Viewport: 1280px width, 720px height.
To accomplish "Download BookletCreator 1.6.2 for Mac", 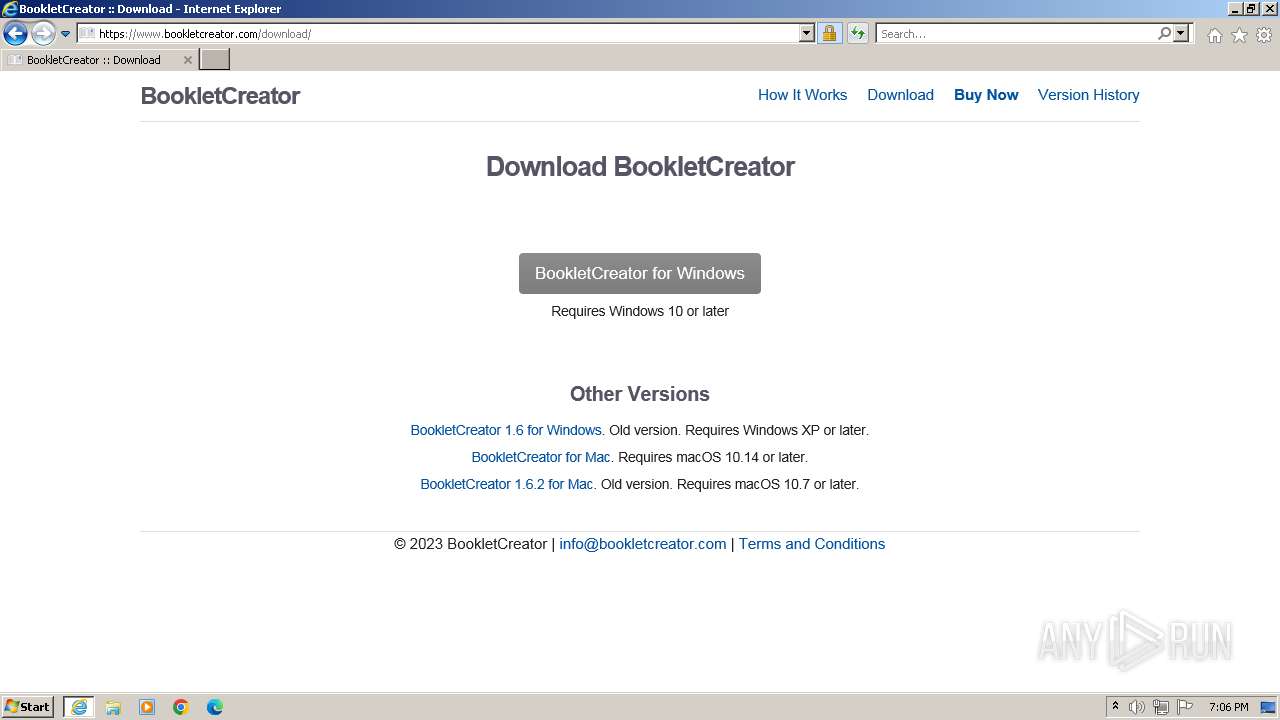I will pos(507,484).
